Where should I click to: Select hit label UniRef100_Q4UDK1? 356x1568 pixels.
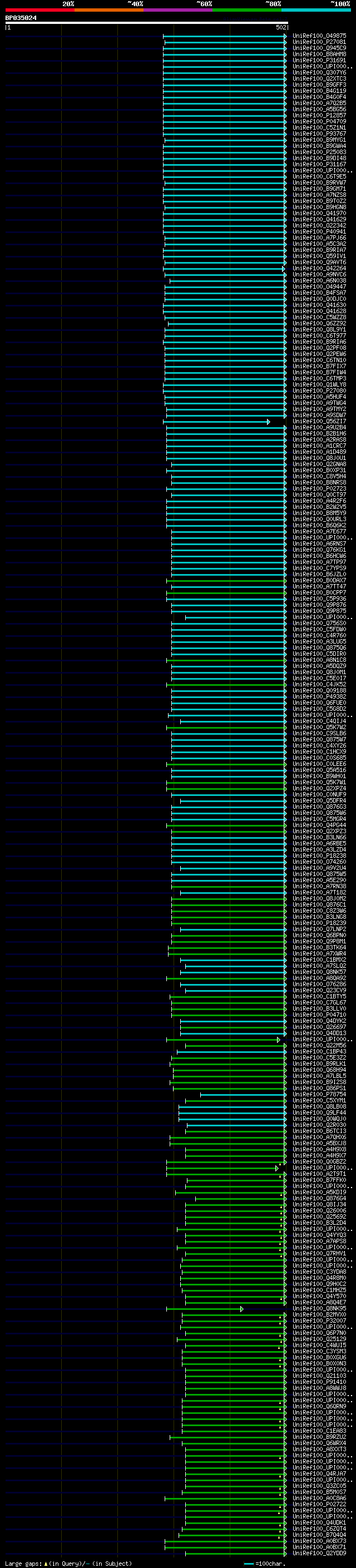(319, 1522)
